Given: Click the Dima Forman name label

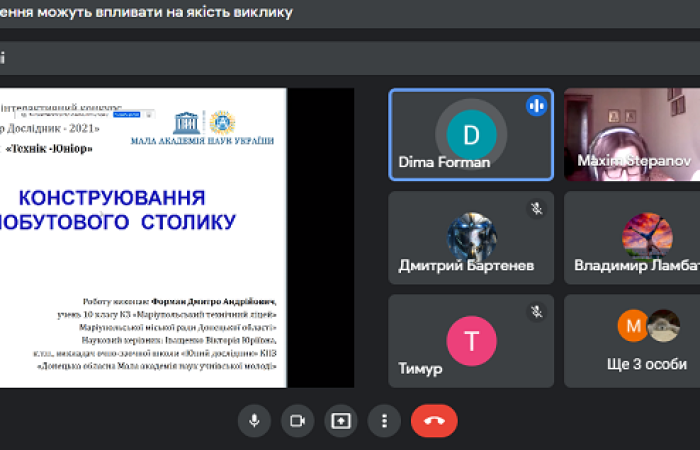Looking at the screenshot, I should click(444, 161).
